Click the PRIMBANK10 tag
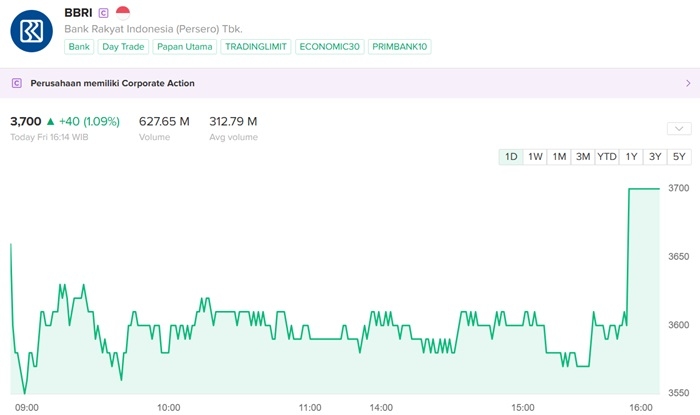Image resolution: width=700 pixels, height=415 pixels. [x=400, y=47]
